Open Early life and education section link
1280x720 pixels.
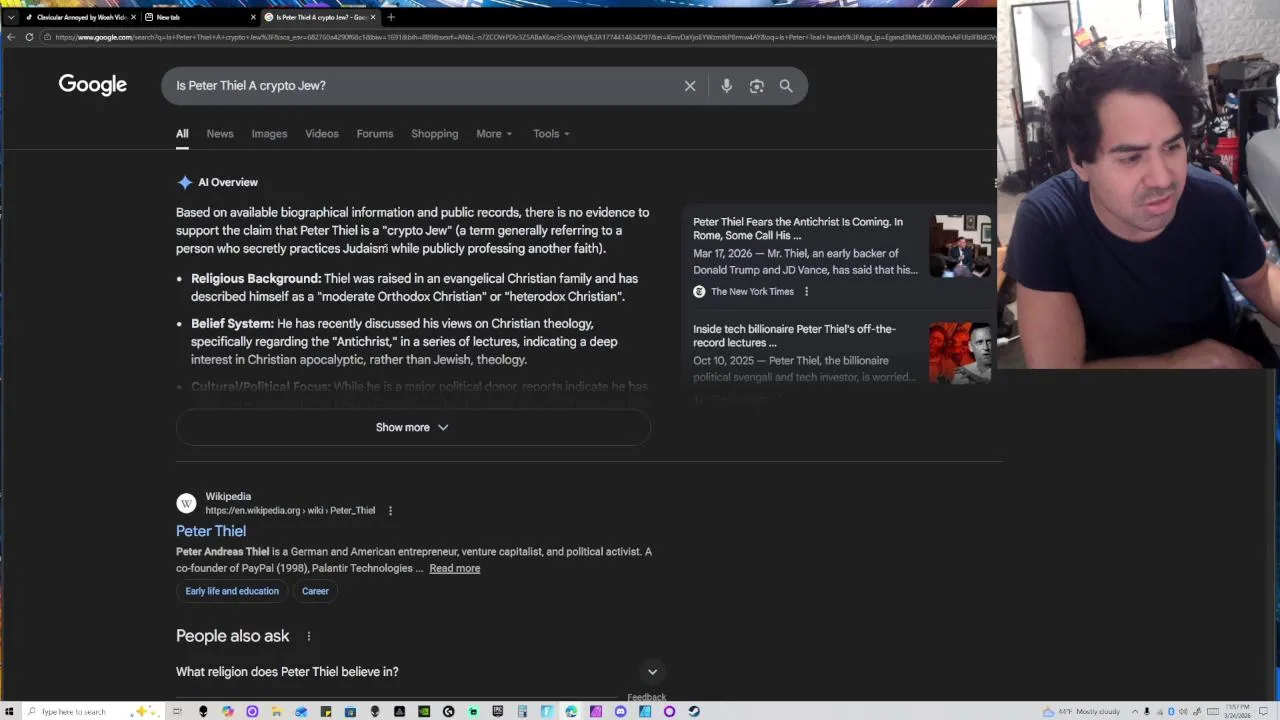[232, 591]
